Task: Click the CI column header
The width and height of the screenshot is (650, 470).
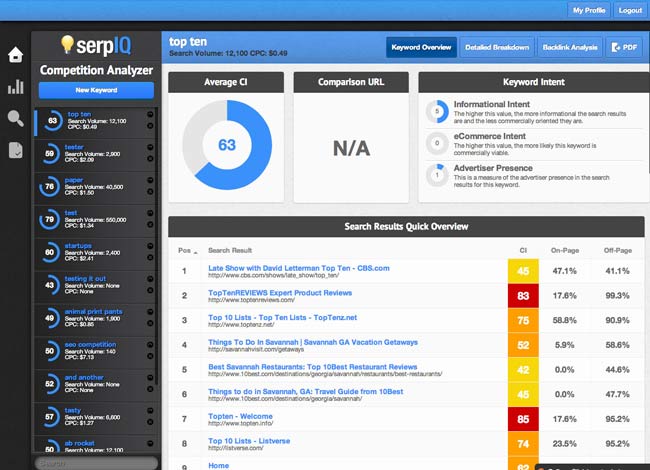Action: point(523,250)
